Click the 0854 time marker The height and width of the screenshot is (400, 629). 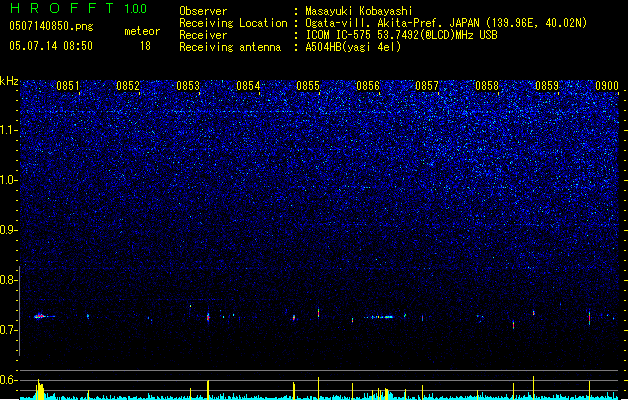pyautogui.click(x=248, y=86)
